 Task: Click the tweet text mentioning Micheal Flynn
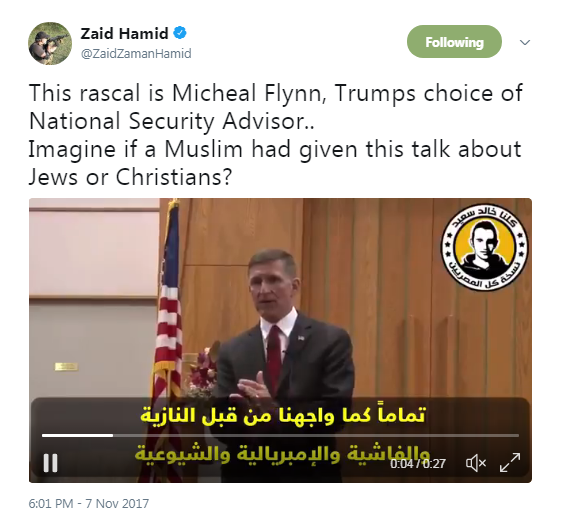click(275, 93)
